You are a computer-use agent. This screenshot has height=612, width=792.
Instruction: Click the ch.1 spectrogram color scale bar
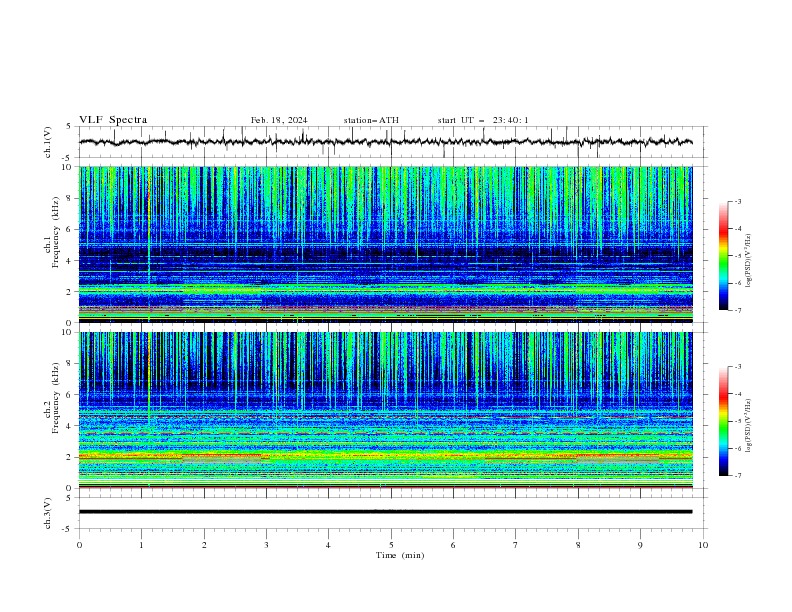[x=724, y=255]
